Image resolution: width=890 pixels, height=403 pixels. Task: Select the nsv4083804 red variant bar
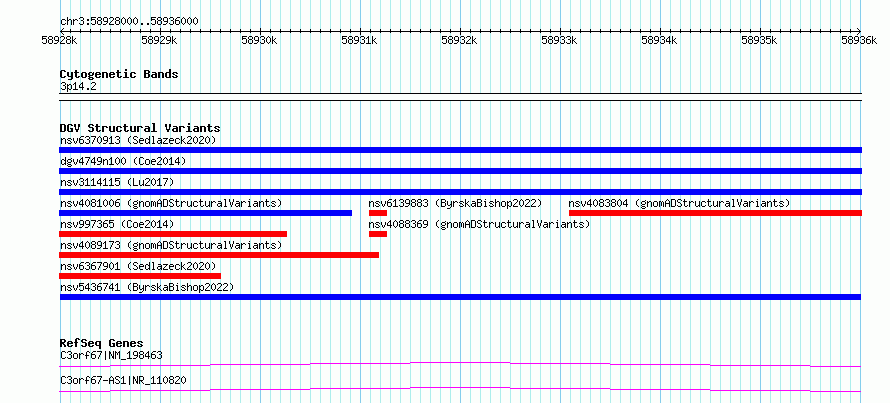[715, 213]
